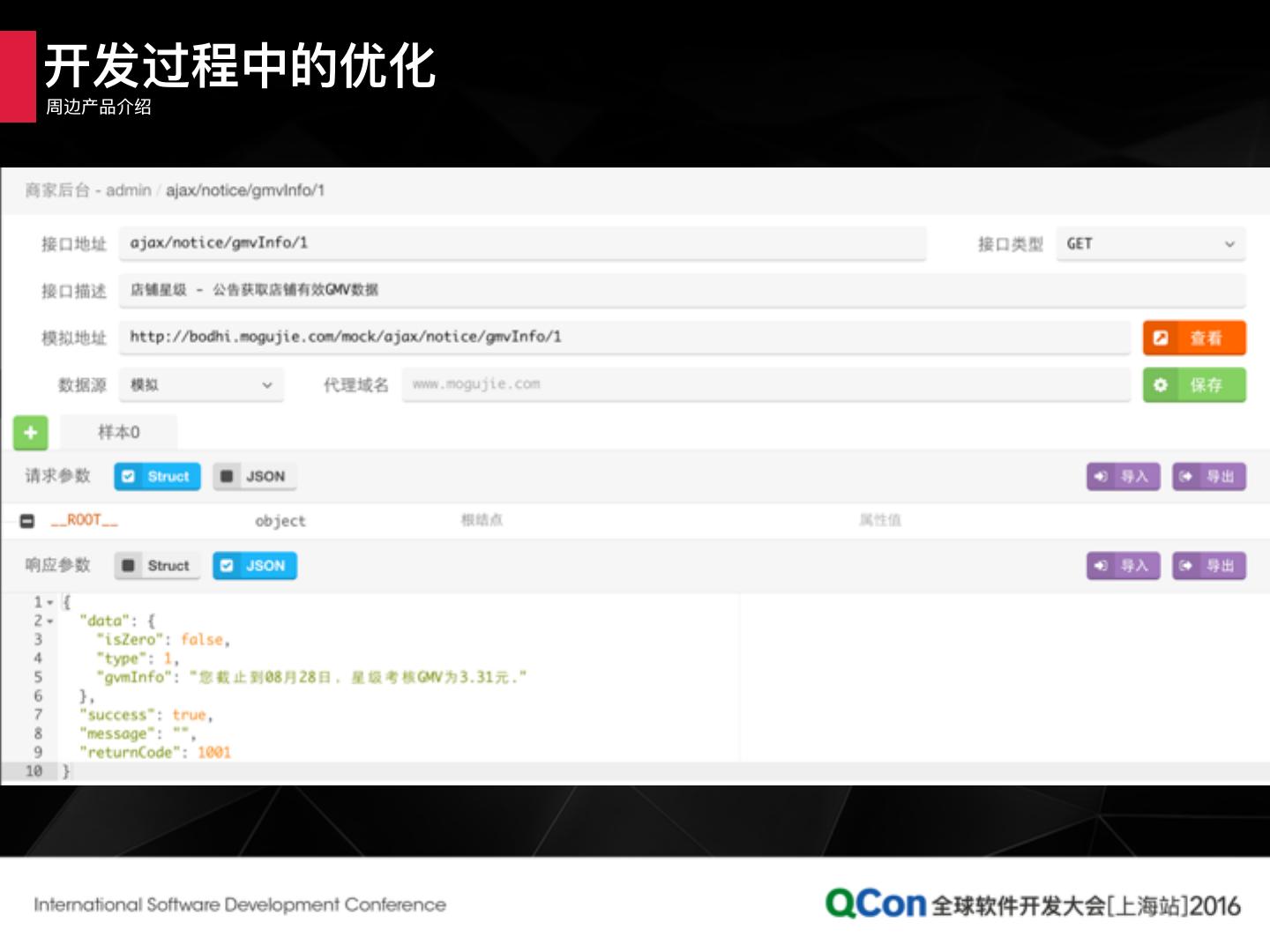Collapse the __ROOT__ node minus icon
The height and width of the screenshot is (952, 1270).
click(27, 521)
